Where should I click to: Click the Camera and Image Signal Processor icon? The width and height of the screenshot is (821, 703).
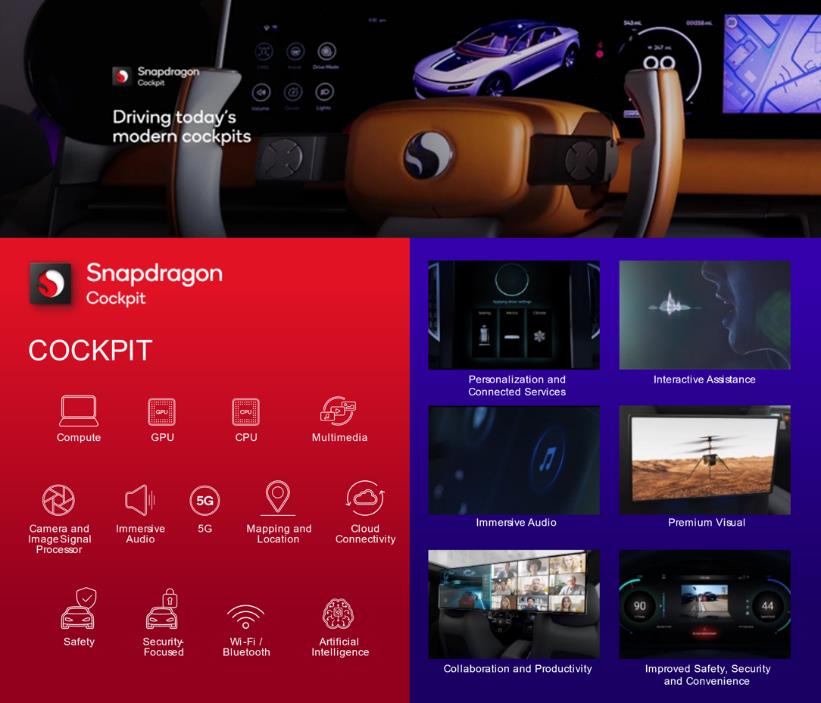click(x=58, y=500)
